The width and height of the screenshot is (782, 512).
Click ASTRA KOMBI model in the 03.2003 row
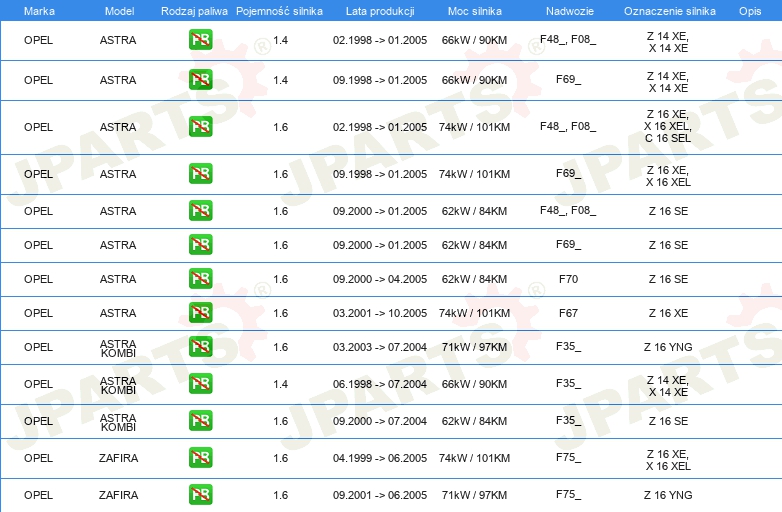point(118,348)
